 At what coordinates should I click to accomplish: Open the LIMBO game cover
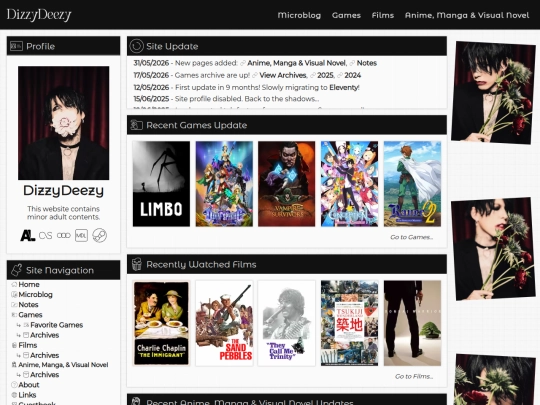pos(161,184)
